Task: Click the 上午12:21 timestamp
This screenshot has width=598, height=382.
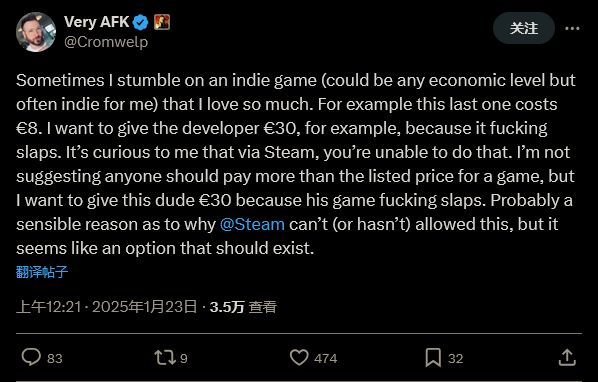Action: 48,307
